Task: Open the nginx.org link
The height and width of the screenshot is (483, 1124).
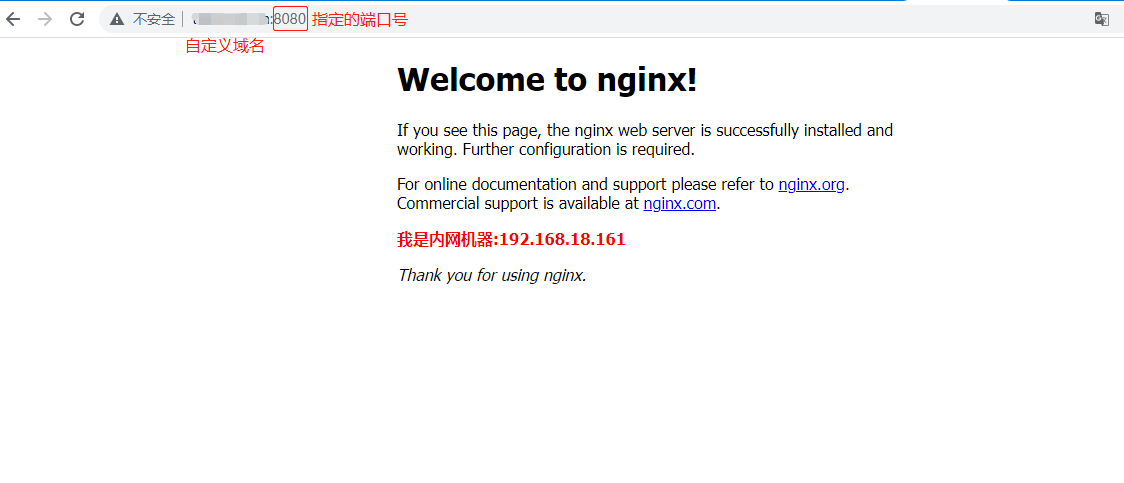Action: pyautogui.click(x=811, y=184)
